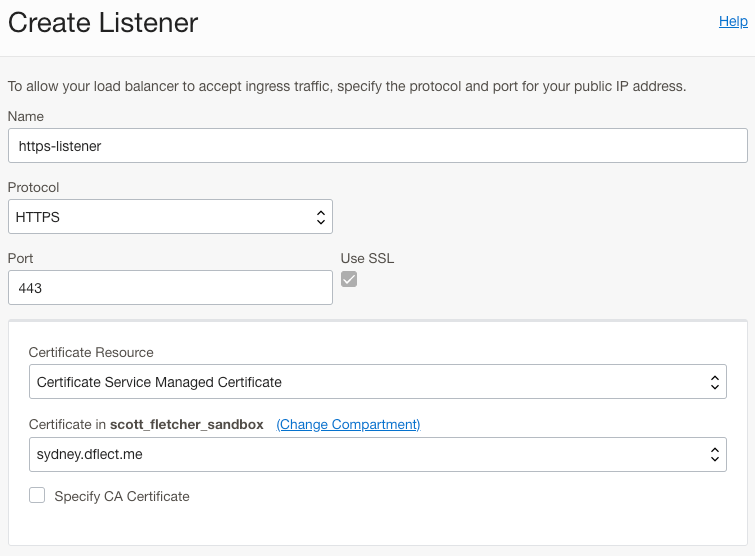
Task: Click the Name field containing https-listener
Action: click(377, 145)
